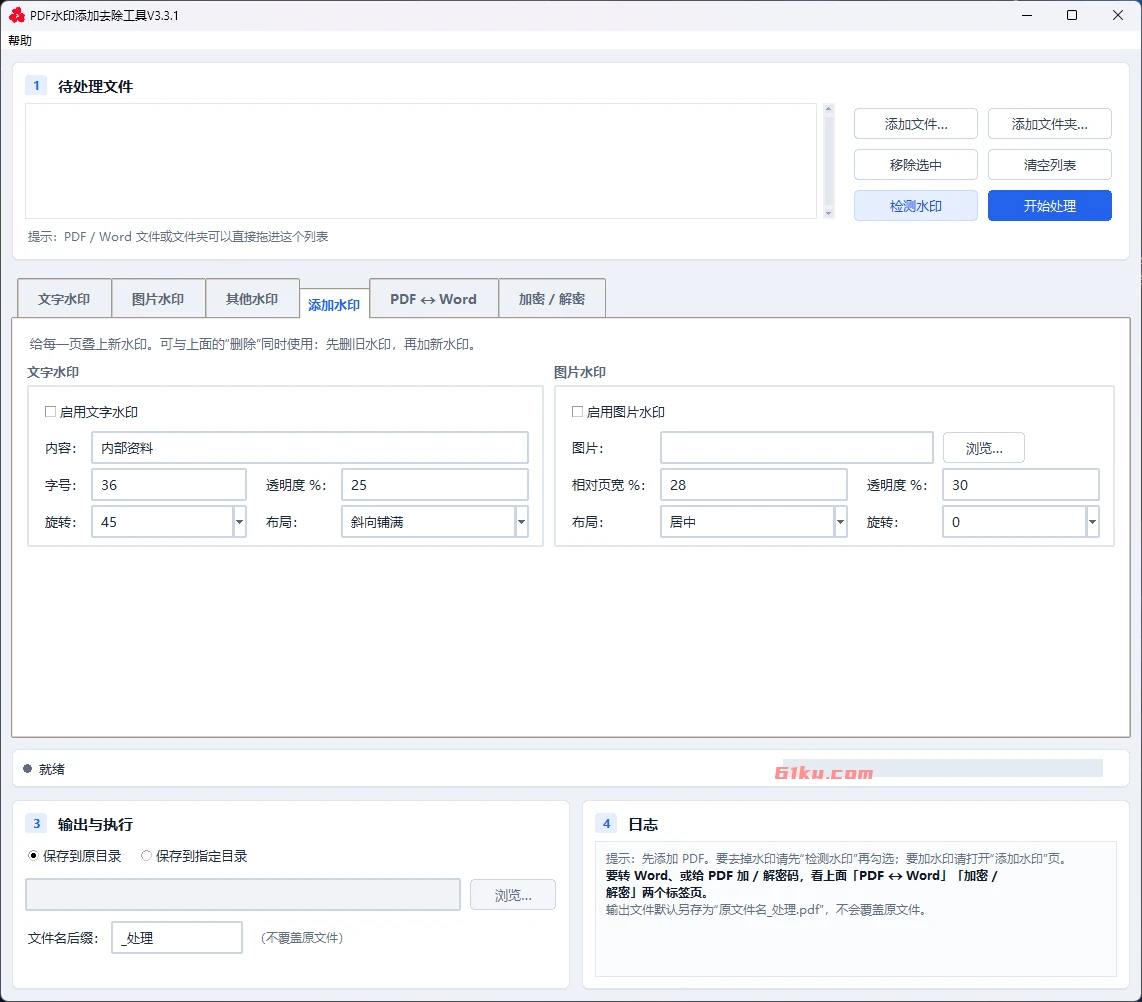The image size is (1142, 1002).
Task: Click the 清空列表 button
Action: (1050, 165)
